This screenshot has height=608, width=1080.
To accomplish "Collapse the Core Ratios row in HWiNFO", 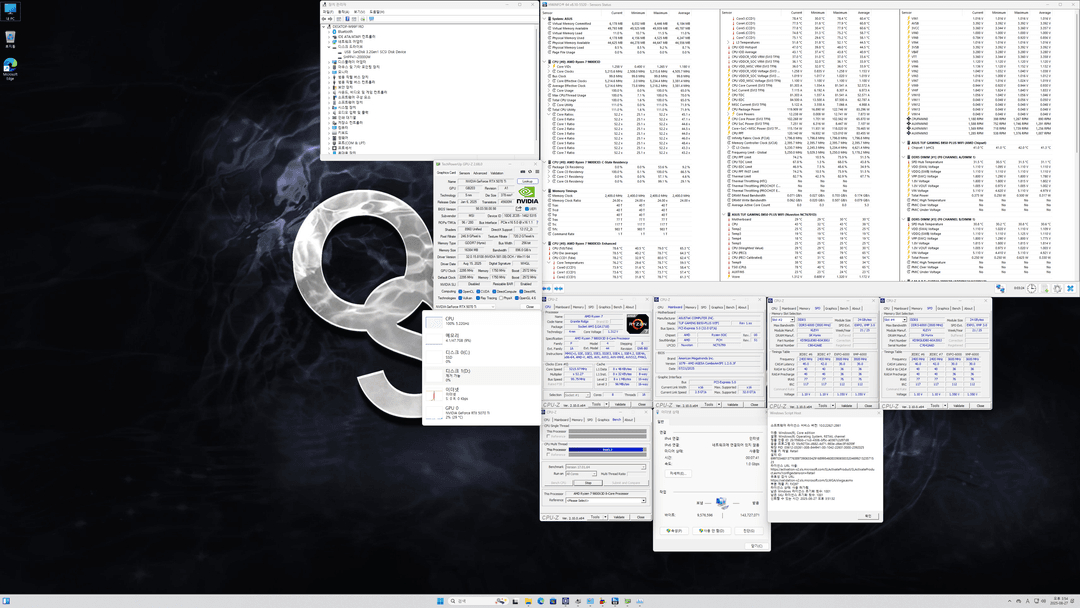I will 548,114.
